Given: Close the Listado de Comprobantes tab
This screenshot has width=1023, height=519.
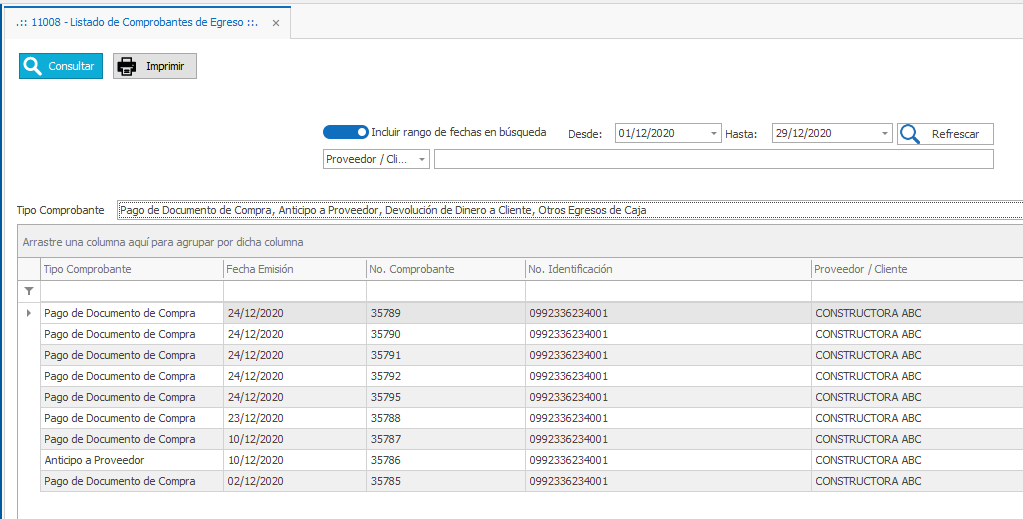Looking at the screenshot, I should click(276, 21).
